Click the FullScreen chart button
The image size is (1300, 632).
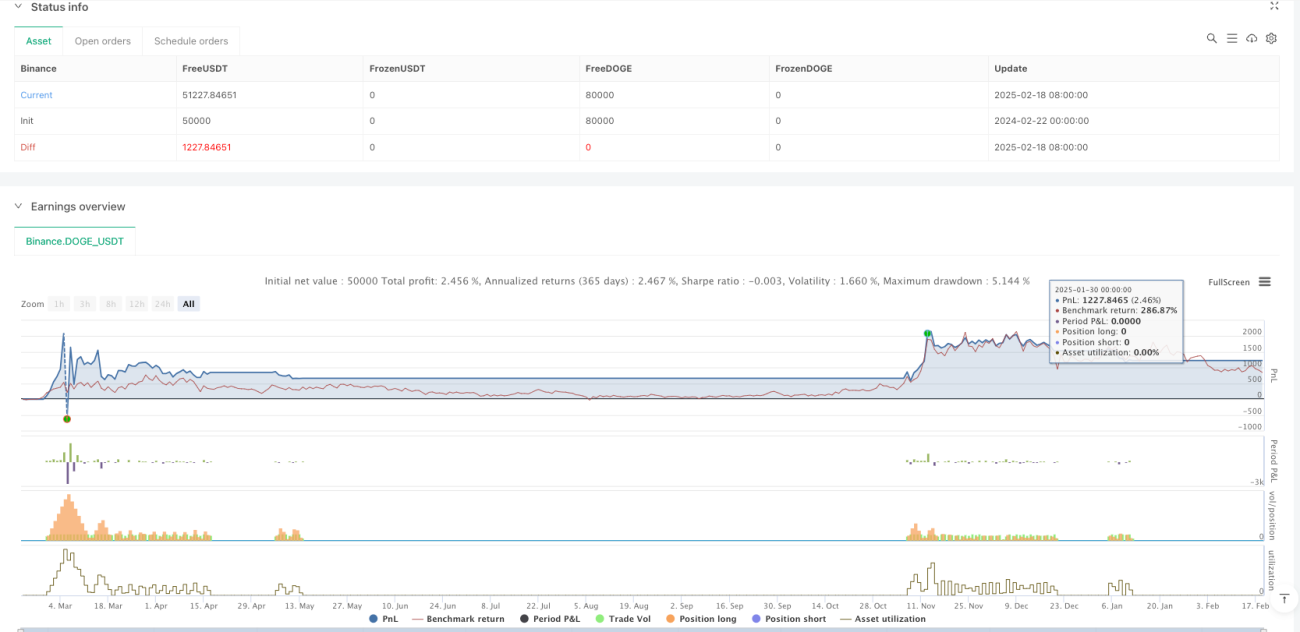1229,282
